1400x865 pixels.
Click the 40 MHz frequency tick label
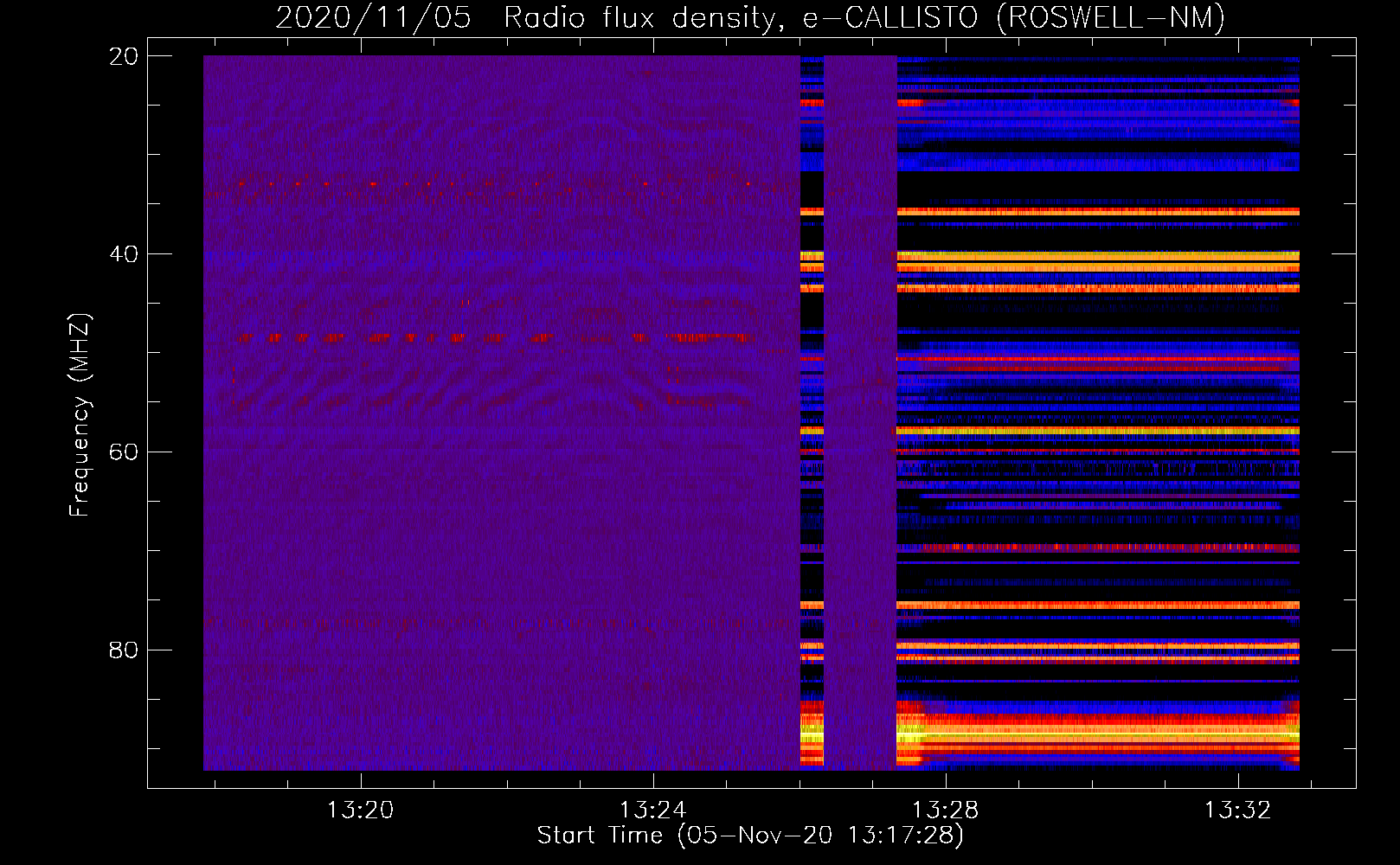[x=124, y=254]
